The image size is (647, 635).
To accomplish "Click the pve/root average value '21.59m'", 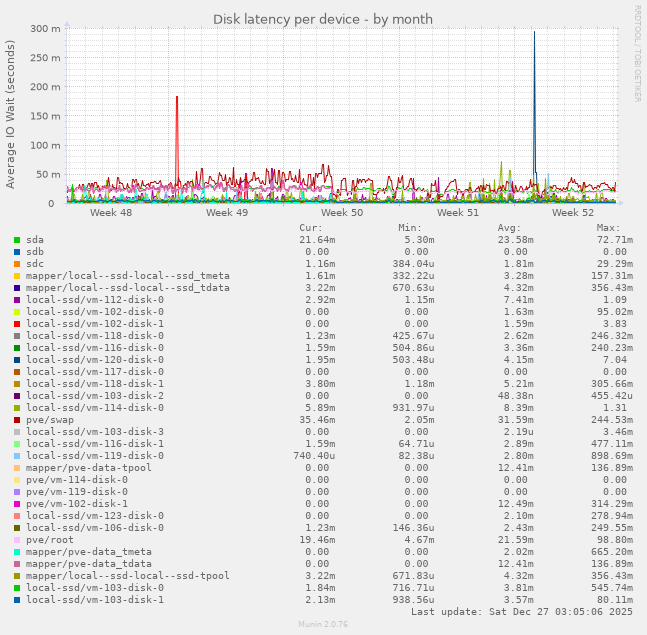I will click(x=515, y=540).
